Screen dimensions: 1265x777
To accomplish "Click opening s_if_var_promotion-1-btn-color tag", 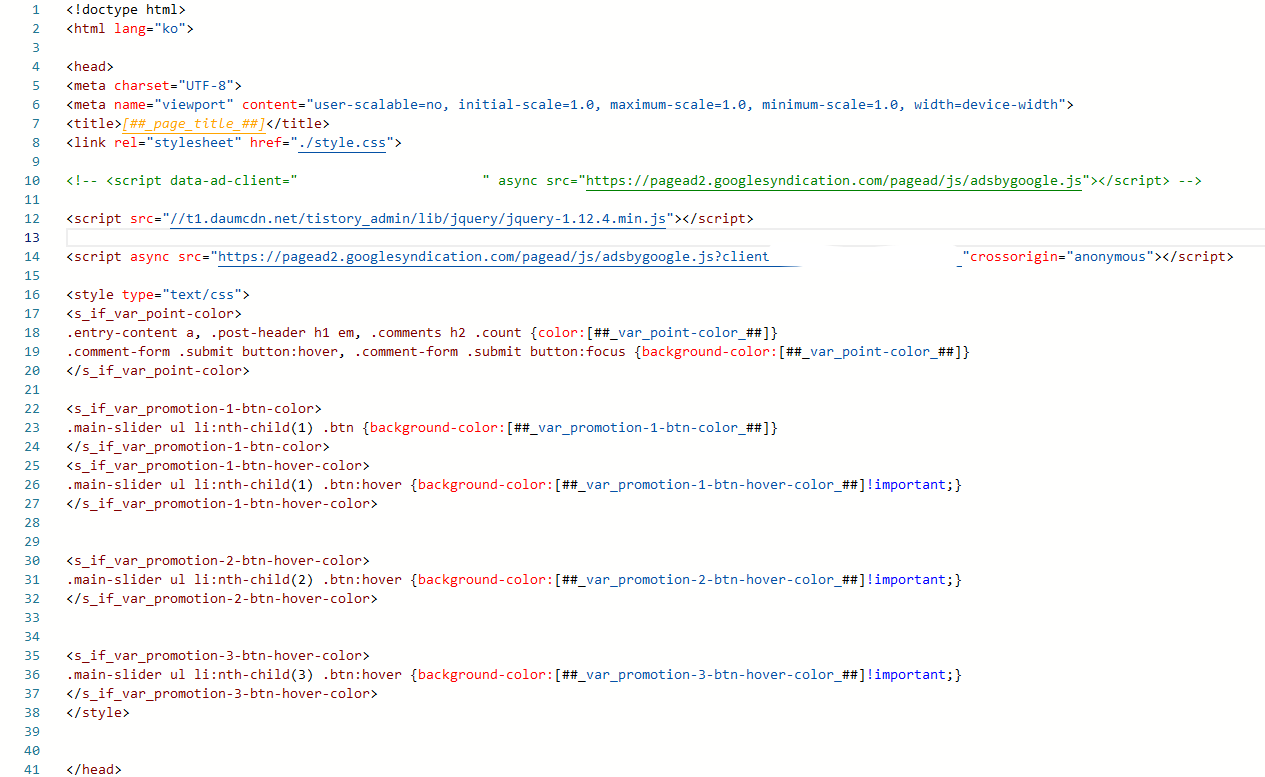I will [x=194, y=408].
